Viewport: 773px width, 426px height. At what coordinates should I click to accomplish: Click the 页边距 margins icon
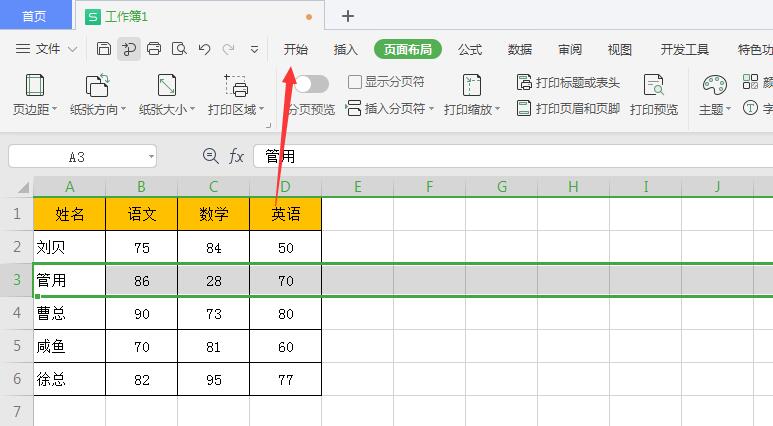point(35,85)
